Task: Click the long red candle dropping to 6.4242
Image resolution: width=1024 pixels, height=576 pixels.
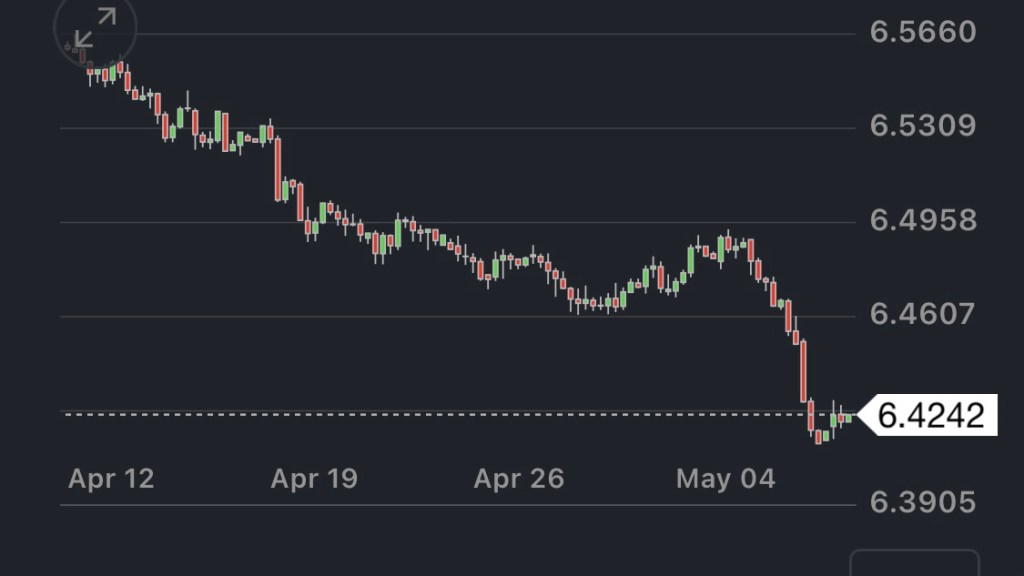Action: [803, 370]
